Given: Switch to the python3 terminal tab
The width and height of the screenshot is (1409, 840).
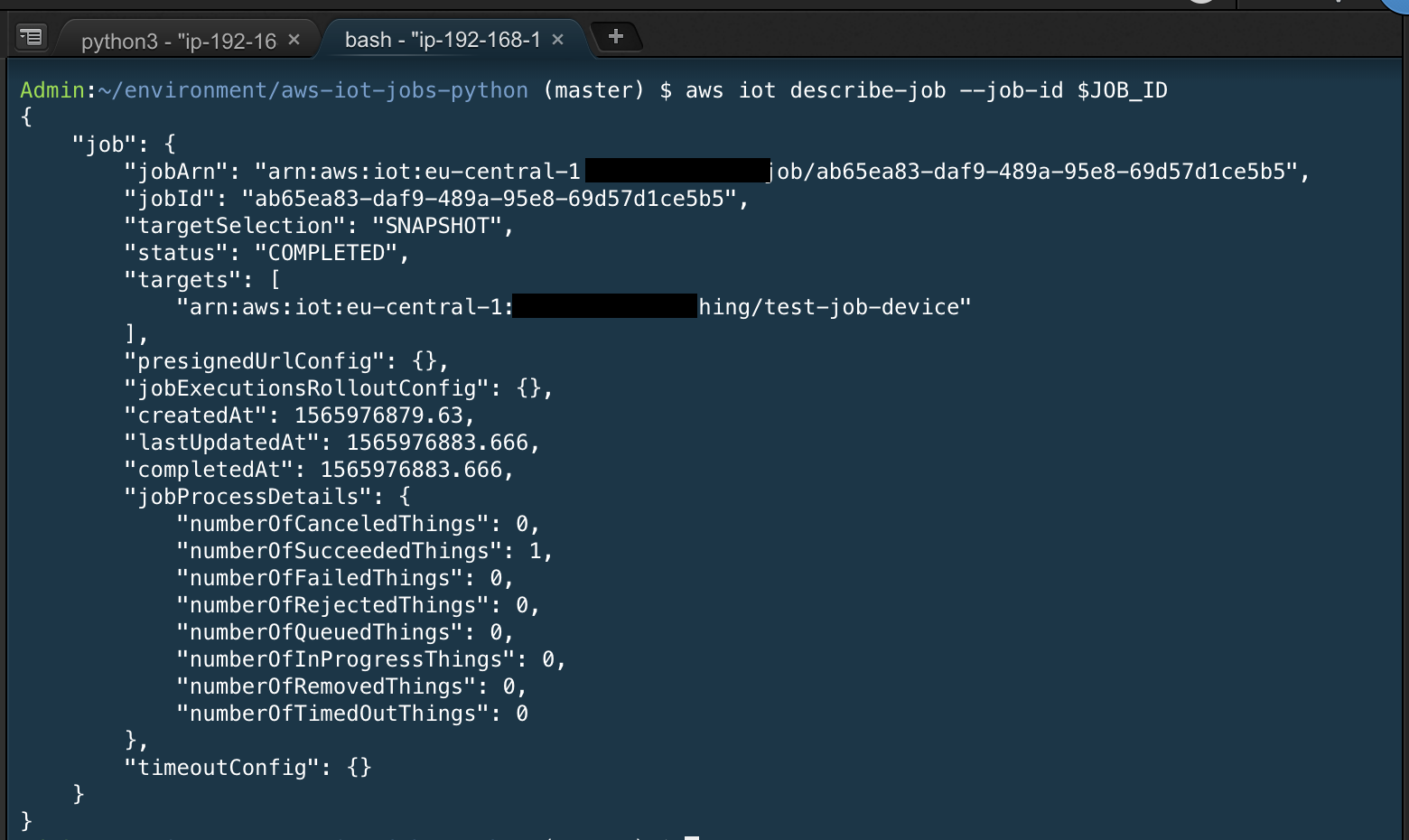Looking at the screenshot, I should pos(178,41).
